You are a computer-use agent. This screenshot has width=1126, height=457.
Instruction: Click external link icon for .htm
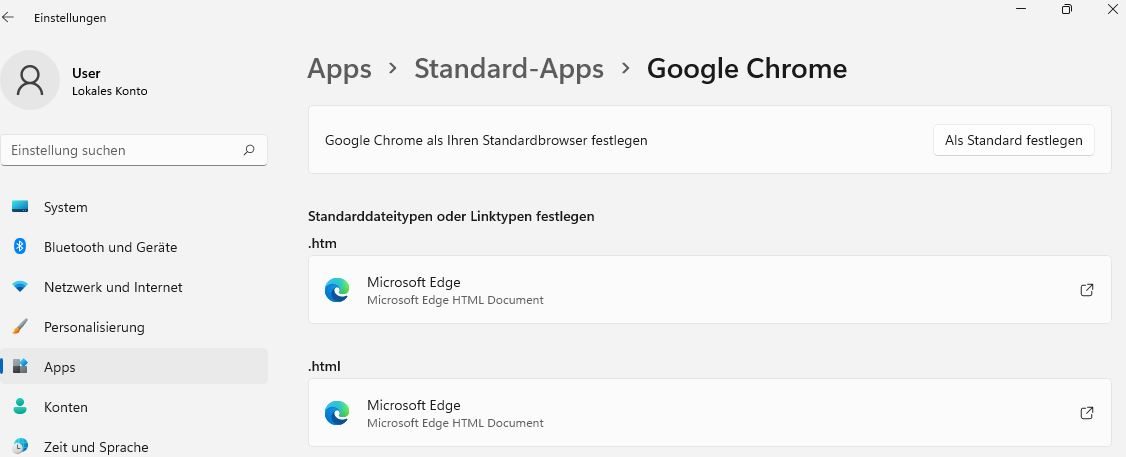(x=1087, y=290)
